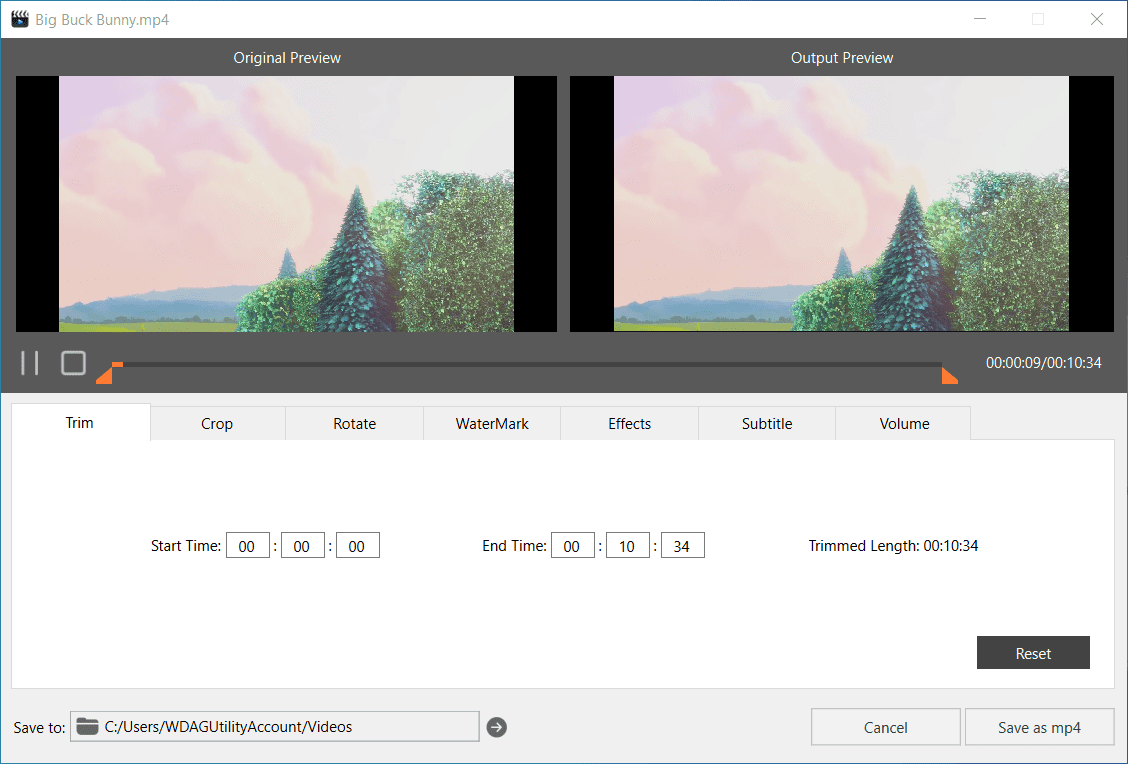Open the WaterMark tab
This screenshot has width=1128, height=764.
click(x=492, y=424)
